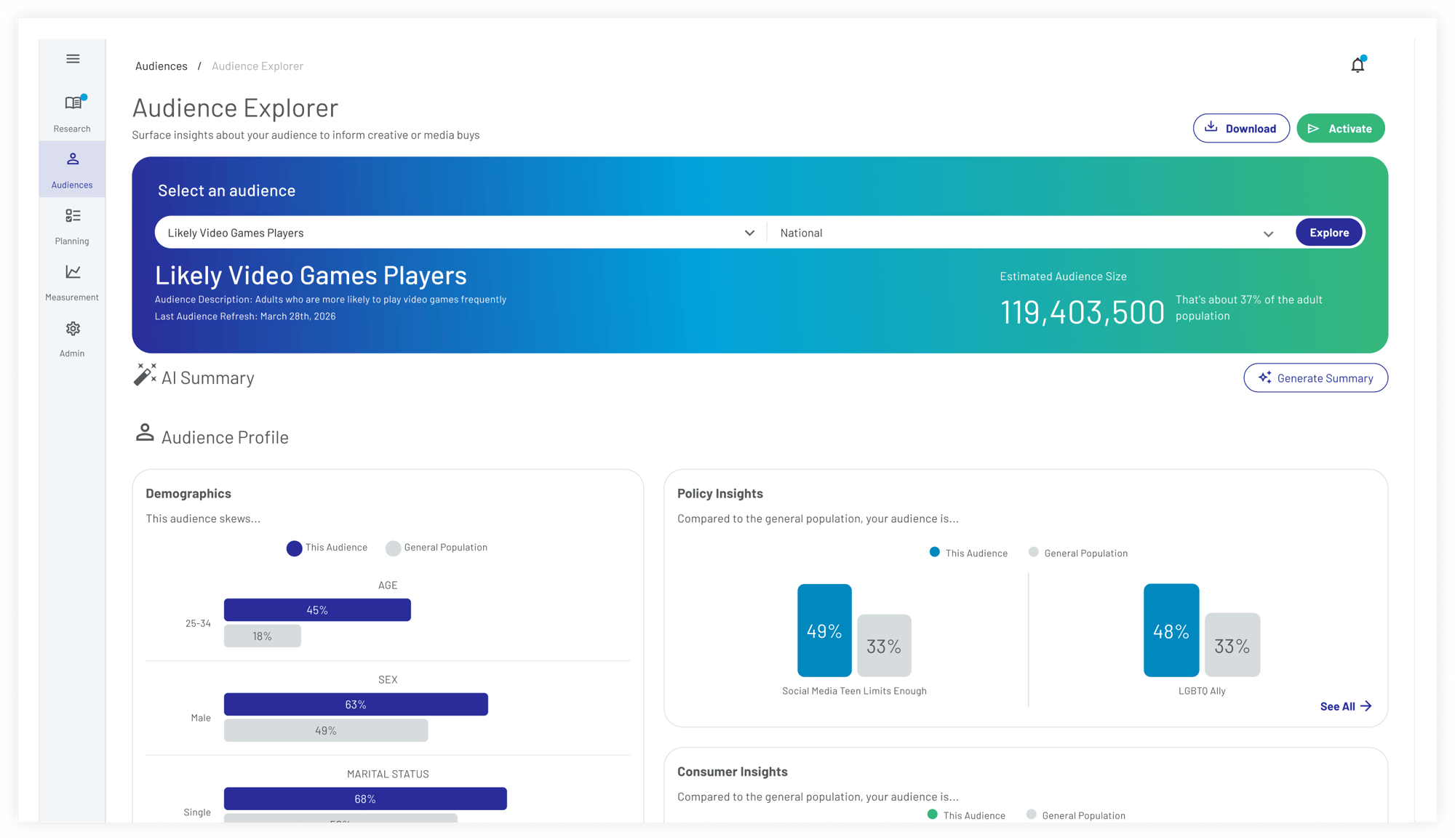This screenshot has width=1455, height=840.
Task: Click the Last Audience Refresh date text
Action: tap(245, 316)
